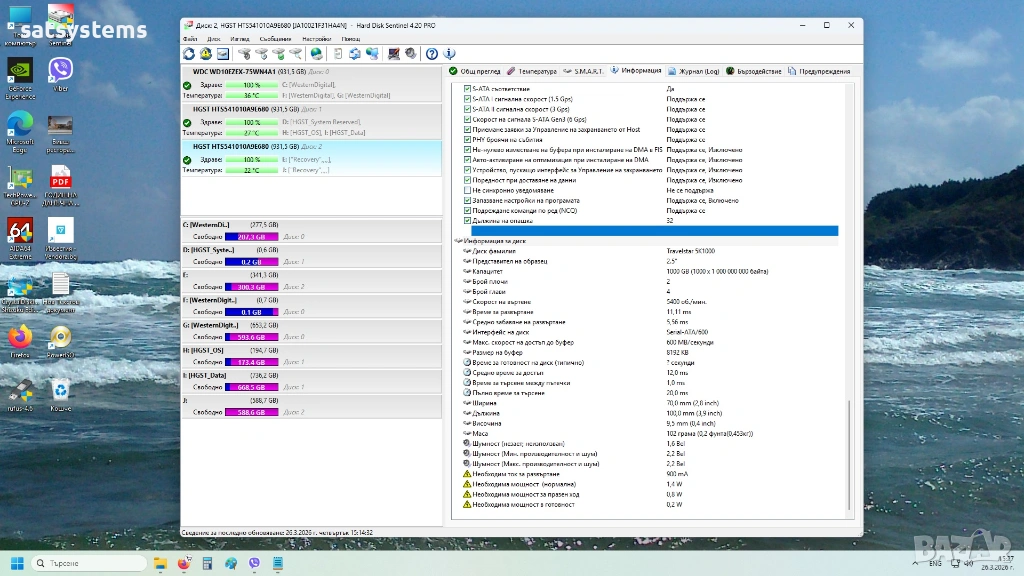Click the yellow warning triangle toolbar icon
The width and height of the screenshot is (1024, 576).
tap(206, 54)
